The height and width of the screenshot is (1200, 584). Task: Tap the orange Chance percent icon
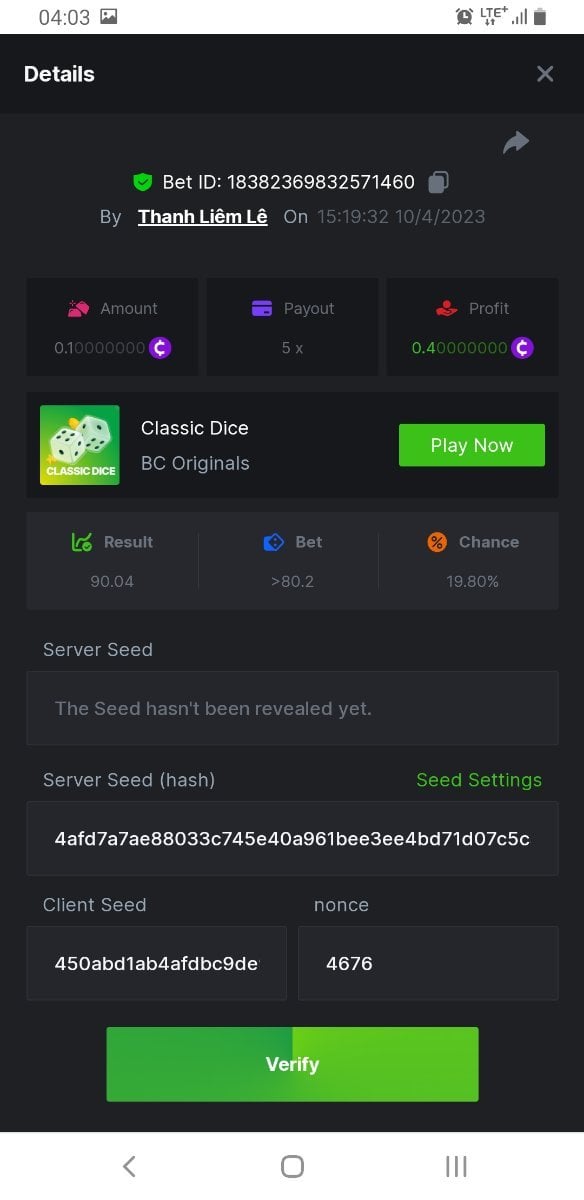coord(437,542)
